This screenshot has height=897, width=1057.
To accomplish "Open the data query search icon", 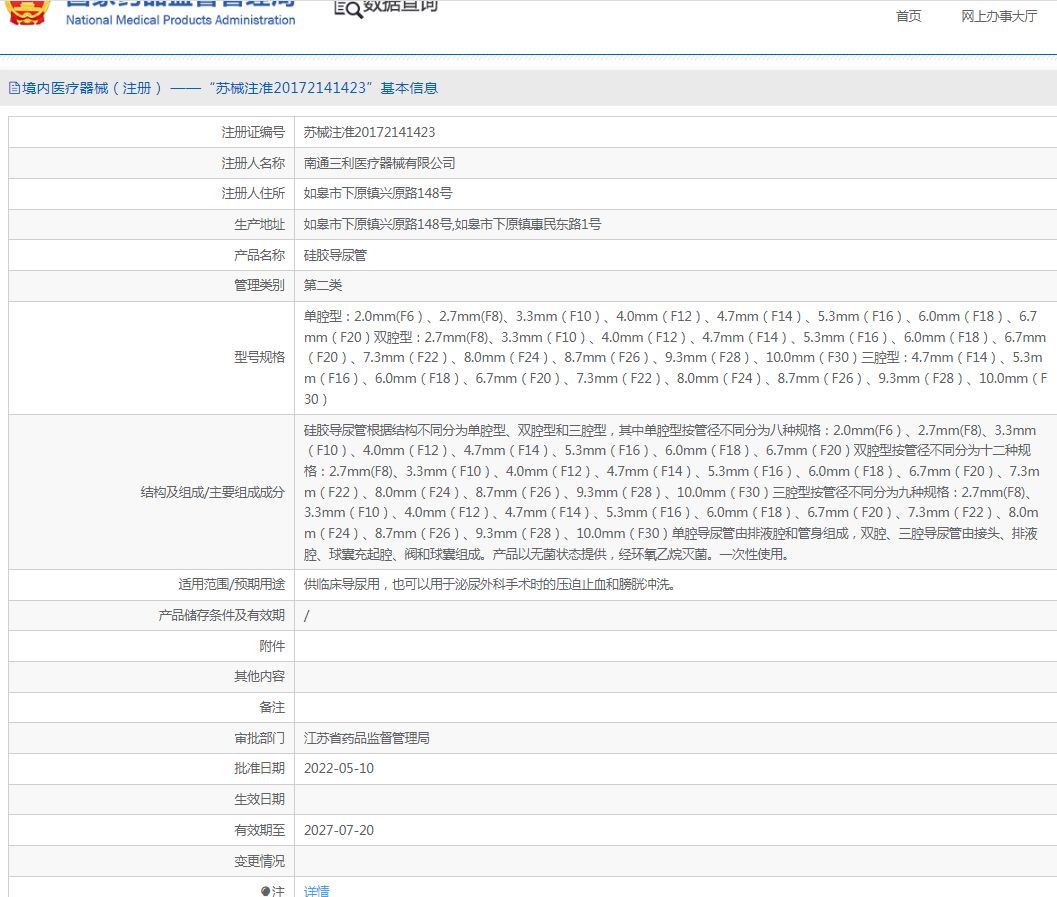I will coord(349,9).
